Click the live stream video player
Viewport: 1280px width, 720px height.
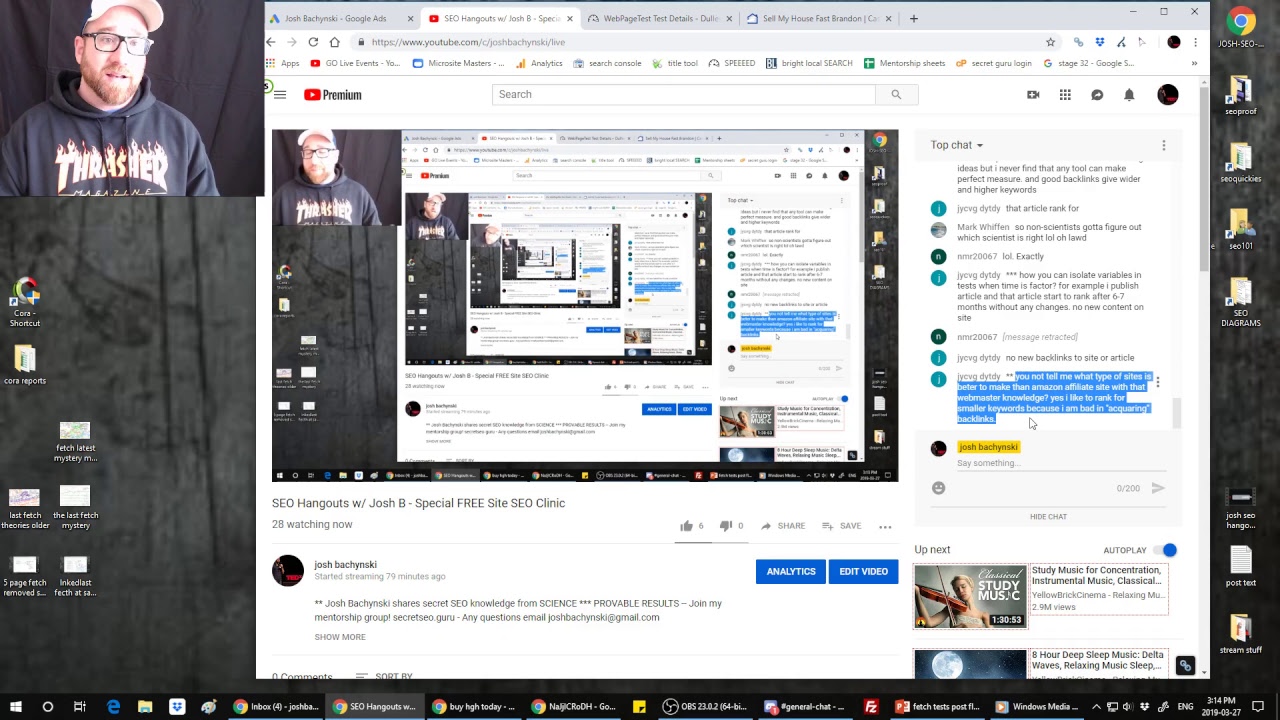click(585, 305)
